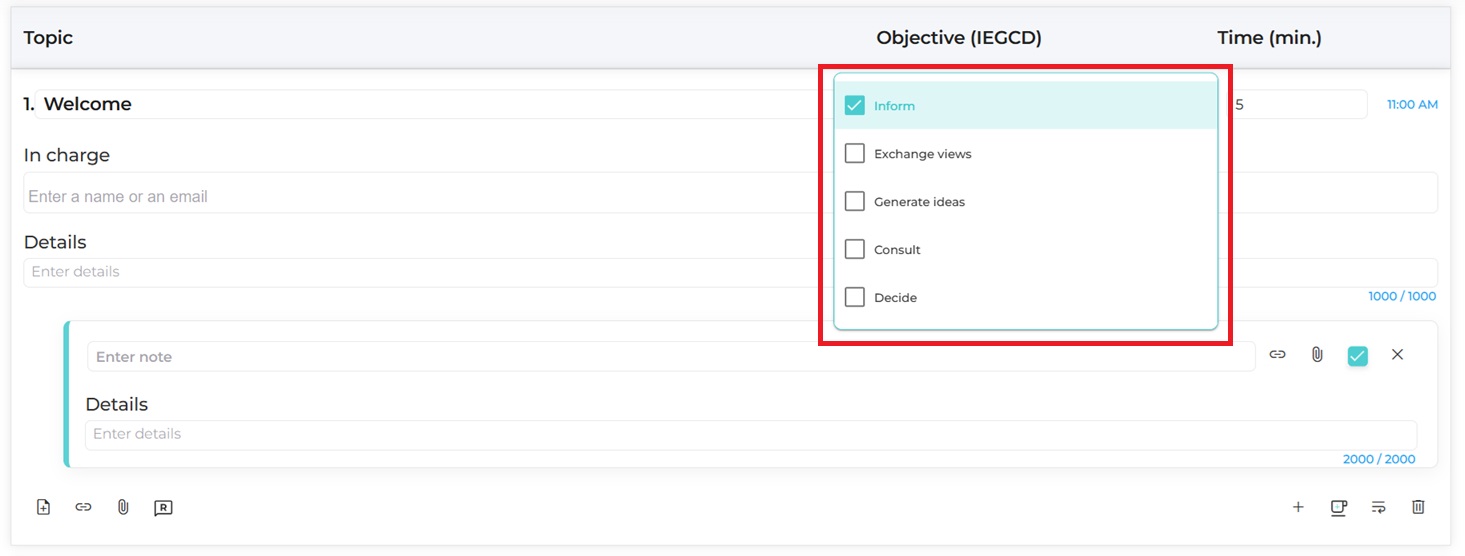Click the paperclip icon in the topic footer
The height and width of the screenshot is (556, 1465).
pyautogui.click(x=123, y=507)
